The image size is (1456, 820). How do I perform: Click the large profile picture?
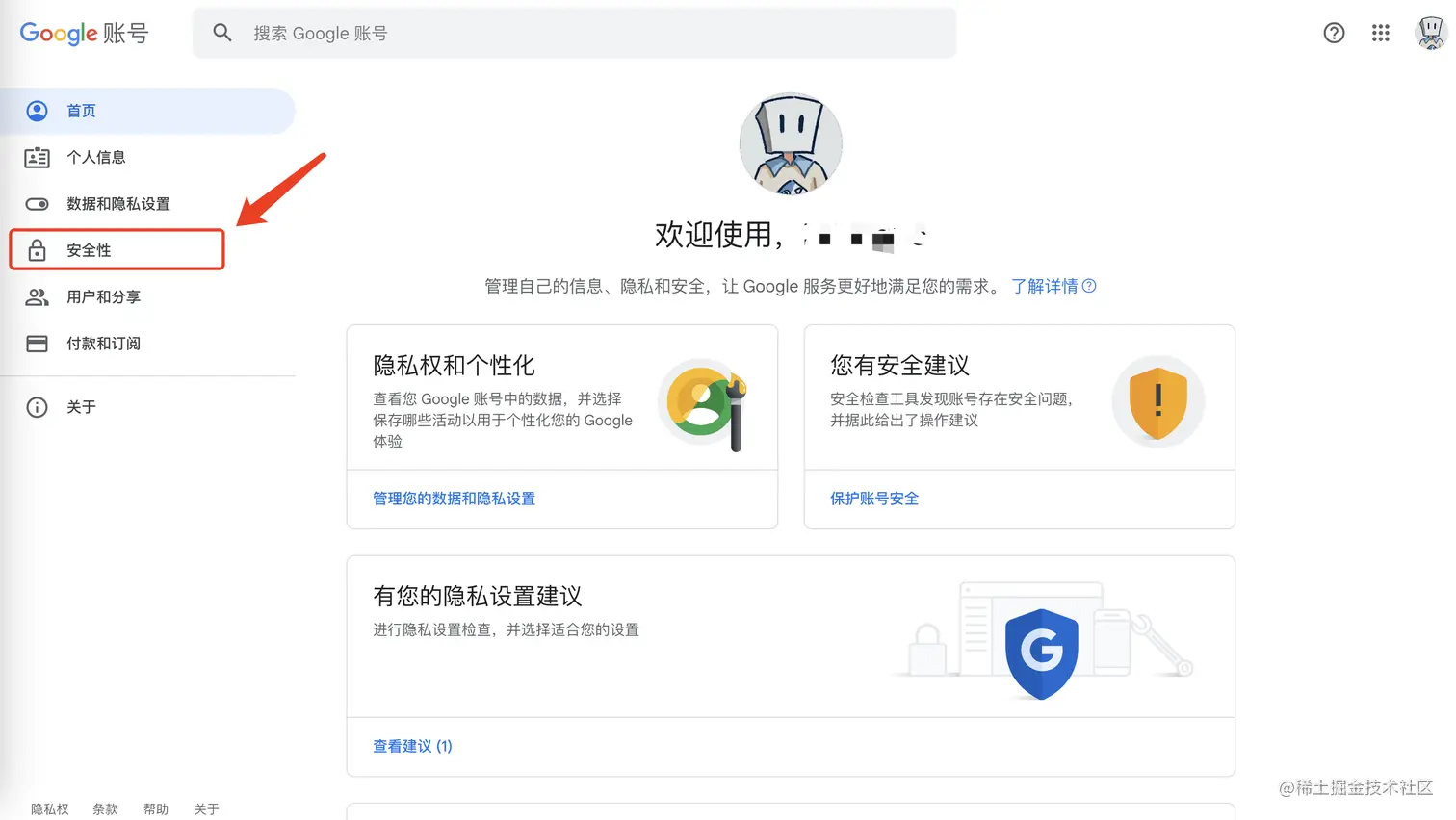pyautogui.click(x=791, y=144)
